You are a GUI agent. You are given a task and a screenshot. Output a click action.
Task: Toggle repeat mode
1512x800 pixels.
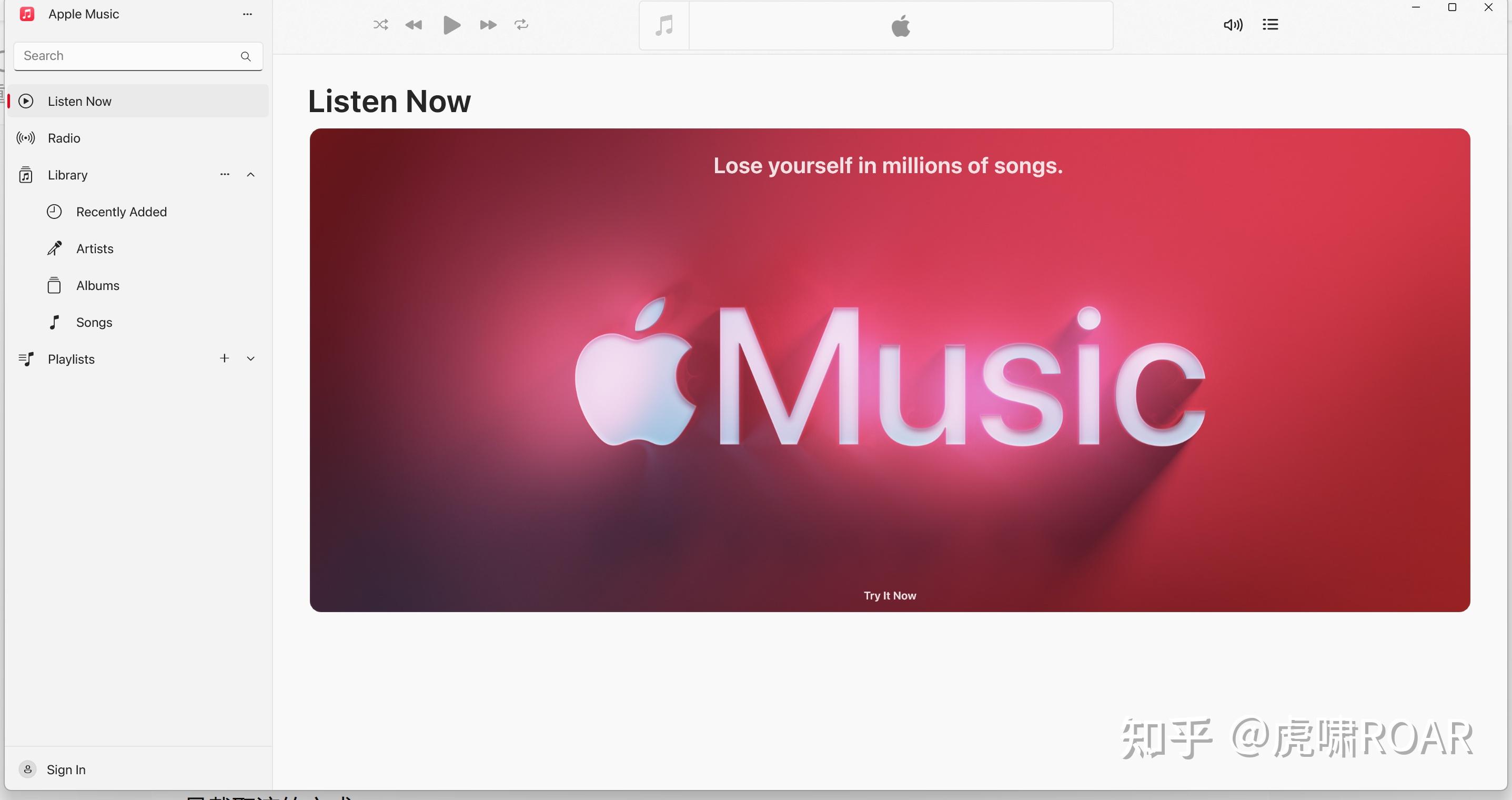point(521,25)
